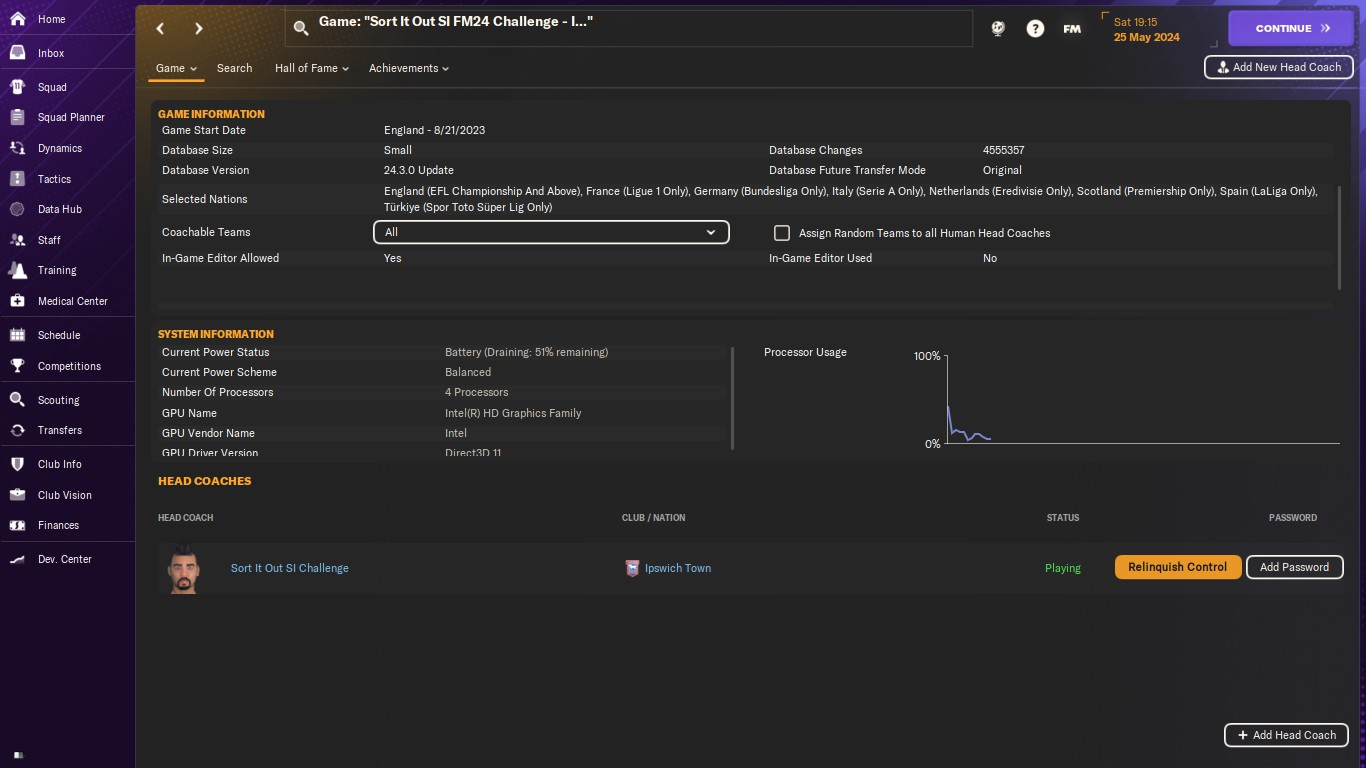Enable Assign Random Teams checkbox

point(782,233)
